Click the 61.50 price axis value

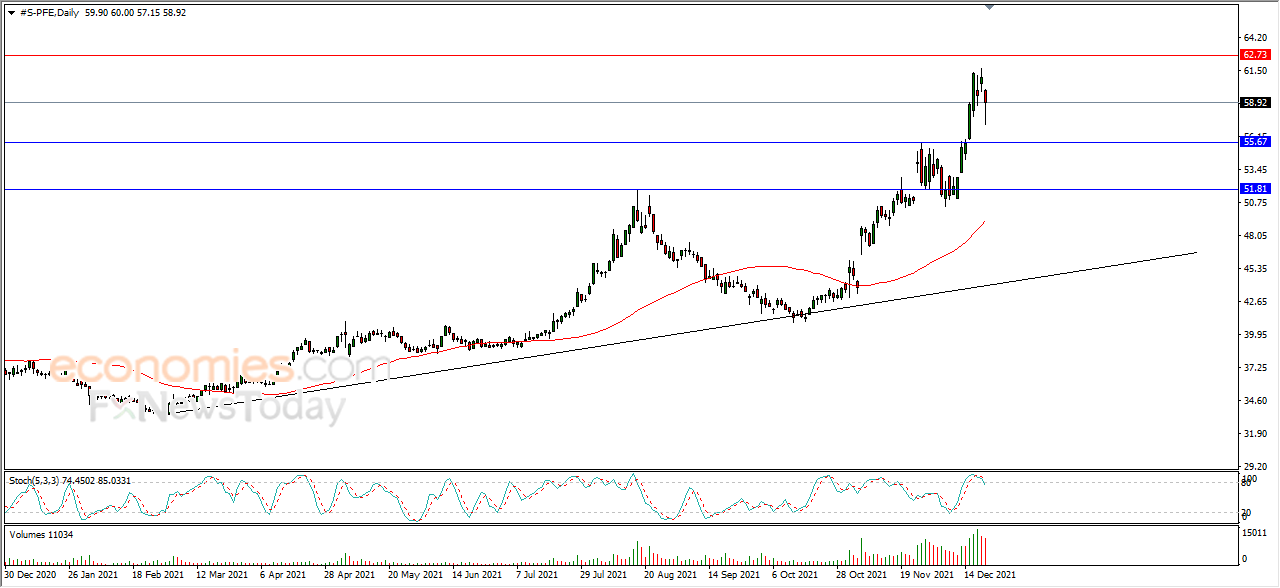click(x=1255, y=71)
